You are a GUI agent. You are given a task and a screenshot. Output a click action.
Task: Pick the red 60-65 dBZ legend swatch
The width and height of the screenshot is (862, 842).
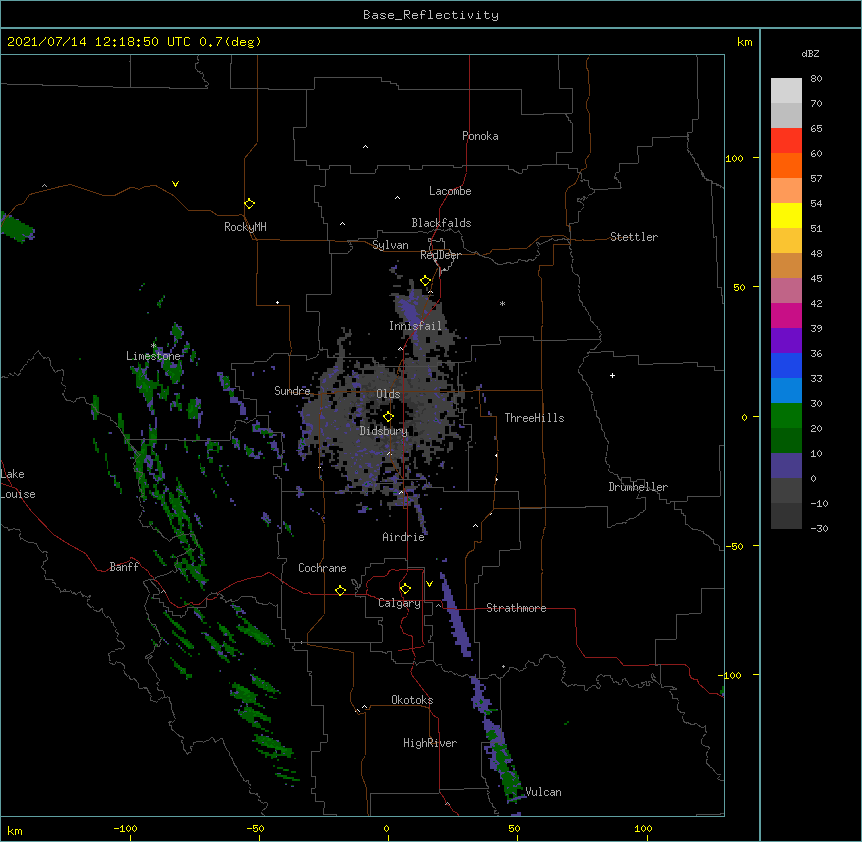[786, 140]
